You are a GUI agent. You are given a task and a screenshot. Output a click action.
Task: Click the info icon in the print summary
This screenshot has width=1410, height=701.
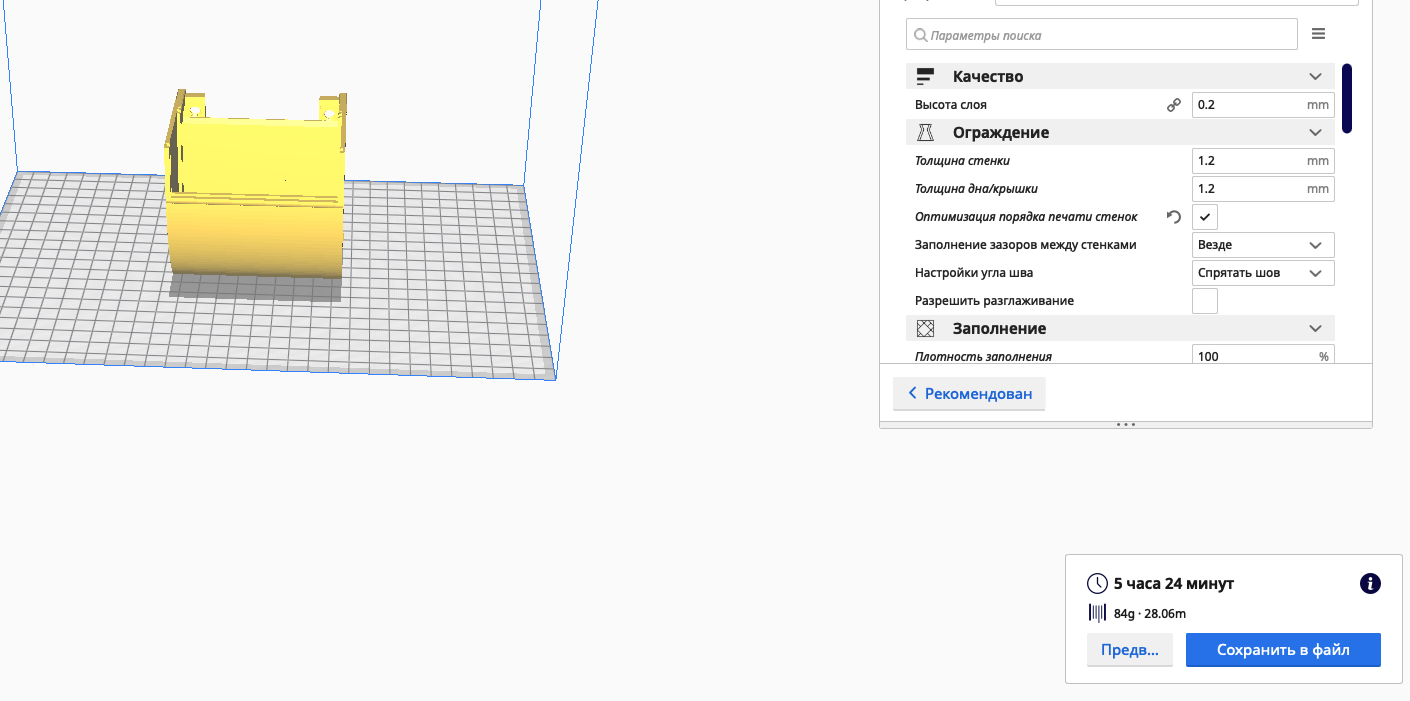coord(1370,584)
